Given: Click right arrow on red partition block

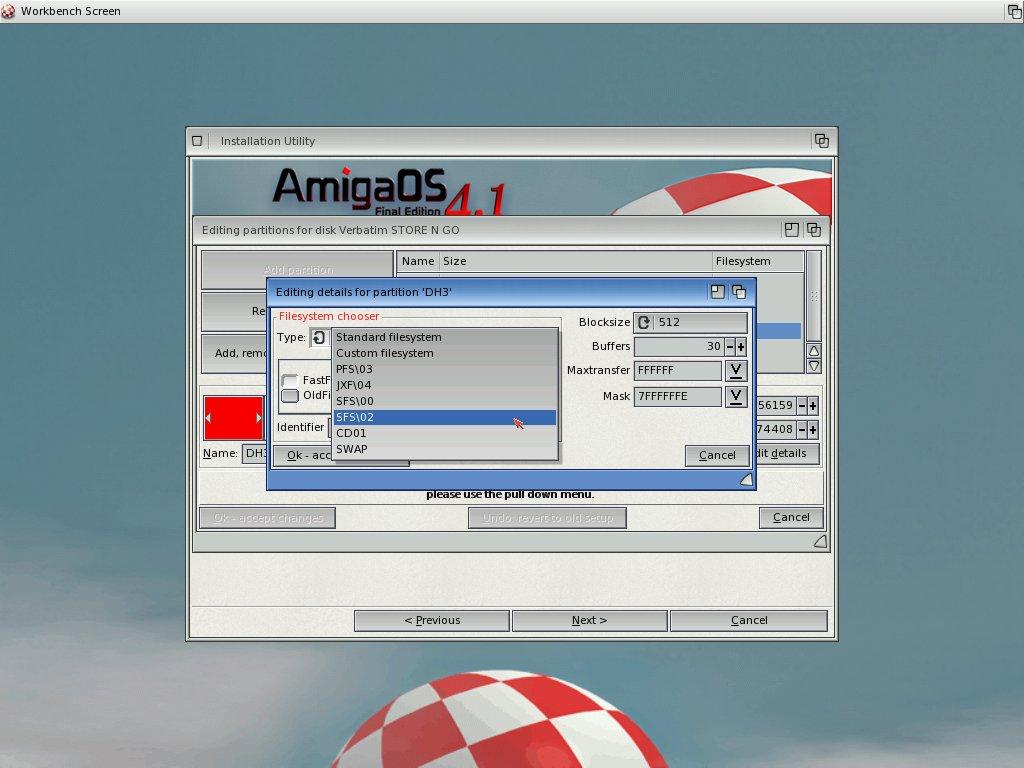Looking at the screenshot, I should [x=259, y=418].
